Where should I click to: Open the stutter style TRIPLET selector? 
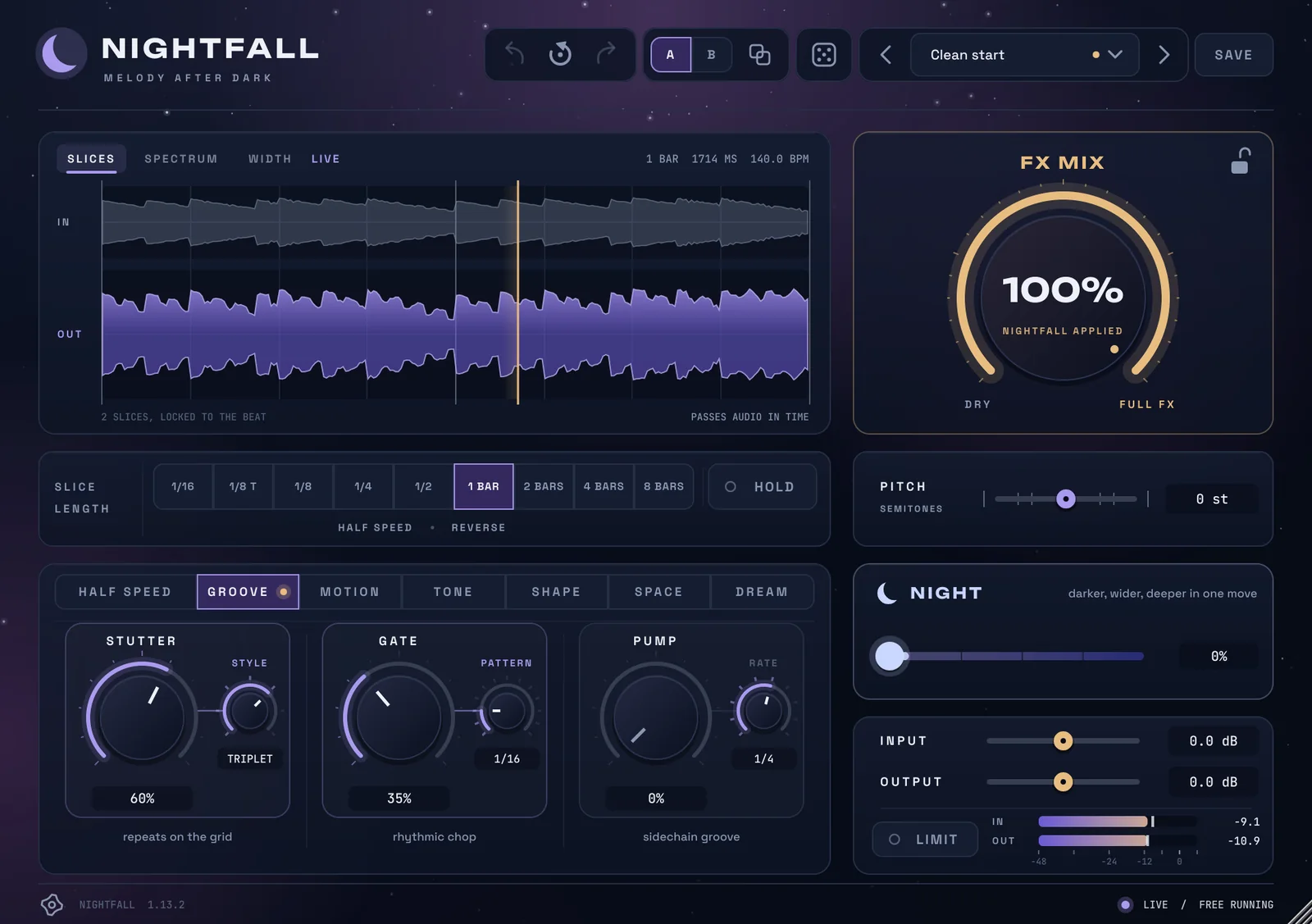click(250, 759)
